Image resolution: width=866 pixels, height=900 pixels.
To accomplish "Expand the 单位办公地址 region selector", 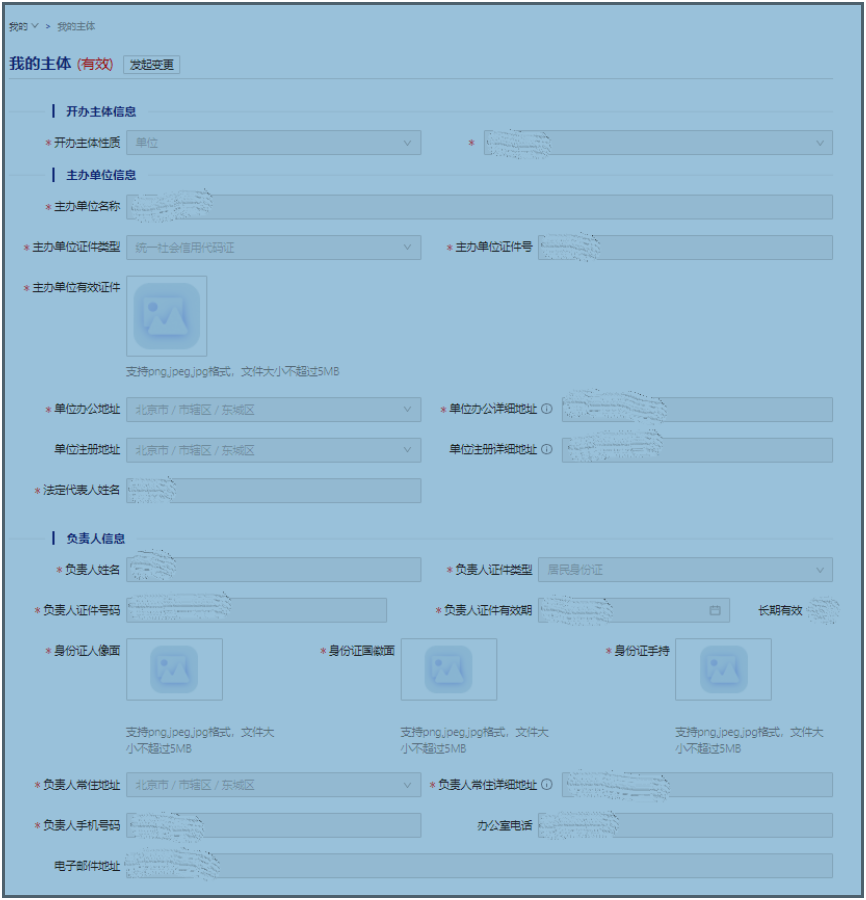I will 273,409.
